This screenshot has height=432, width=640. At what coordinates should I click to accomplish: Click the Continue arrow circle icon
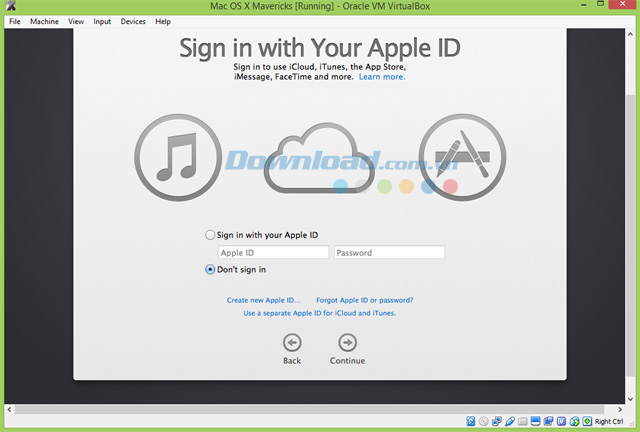point(347,343)
